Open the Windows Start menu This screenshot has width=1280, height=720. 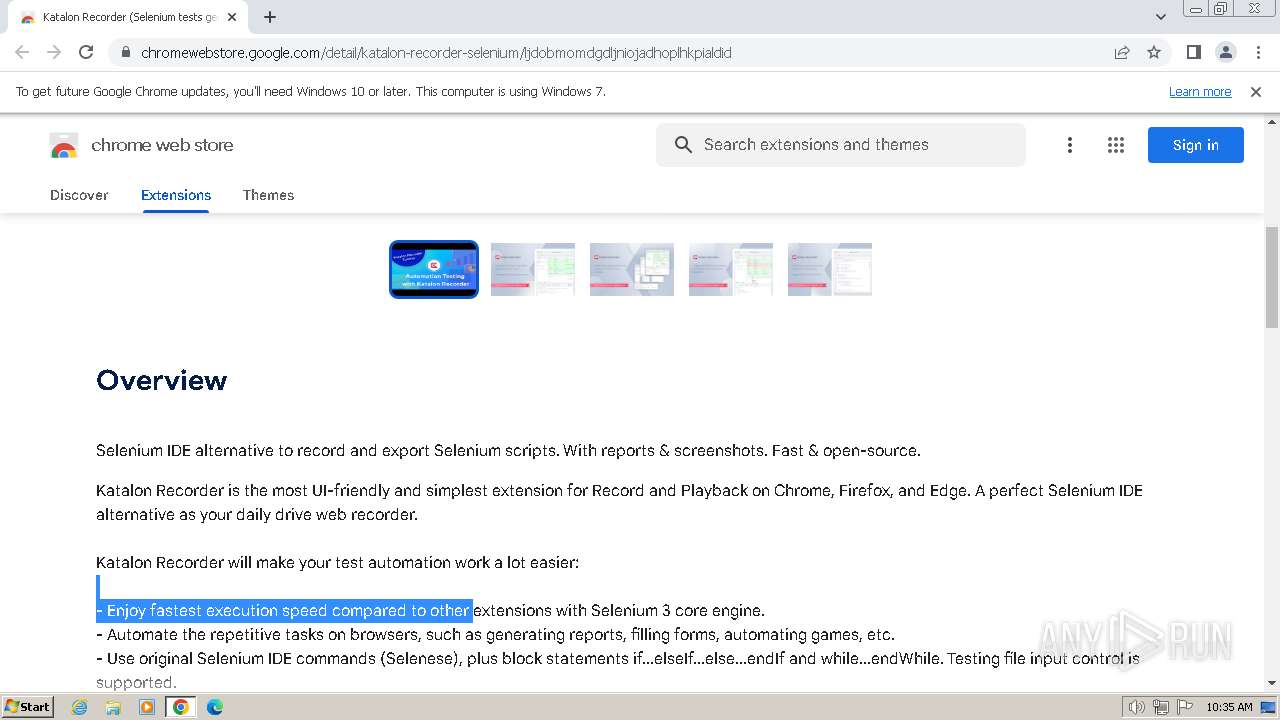coord(28,706)
